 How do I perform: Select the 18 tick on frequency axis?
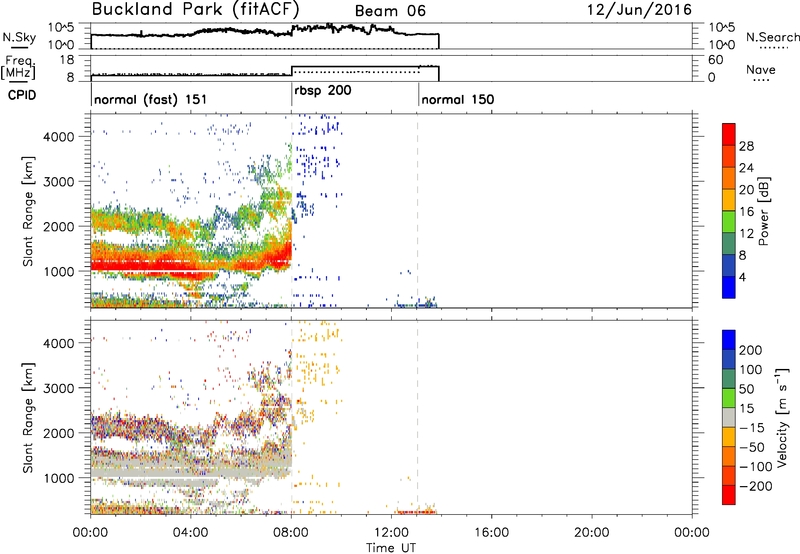click(66, 60)
